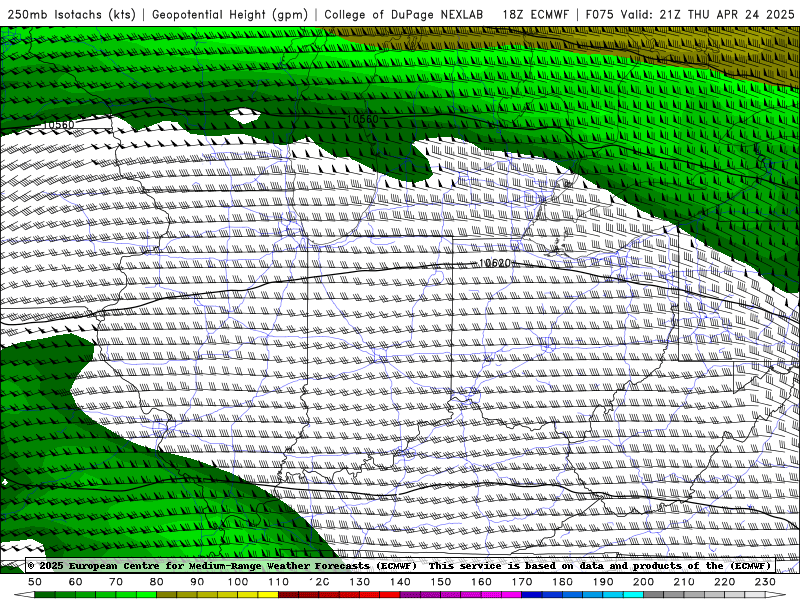The height and width of the screenshot is (600, 800).
Task: Select the '18Z ECMWF' model run label
Action: 535,14
